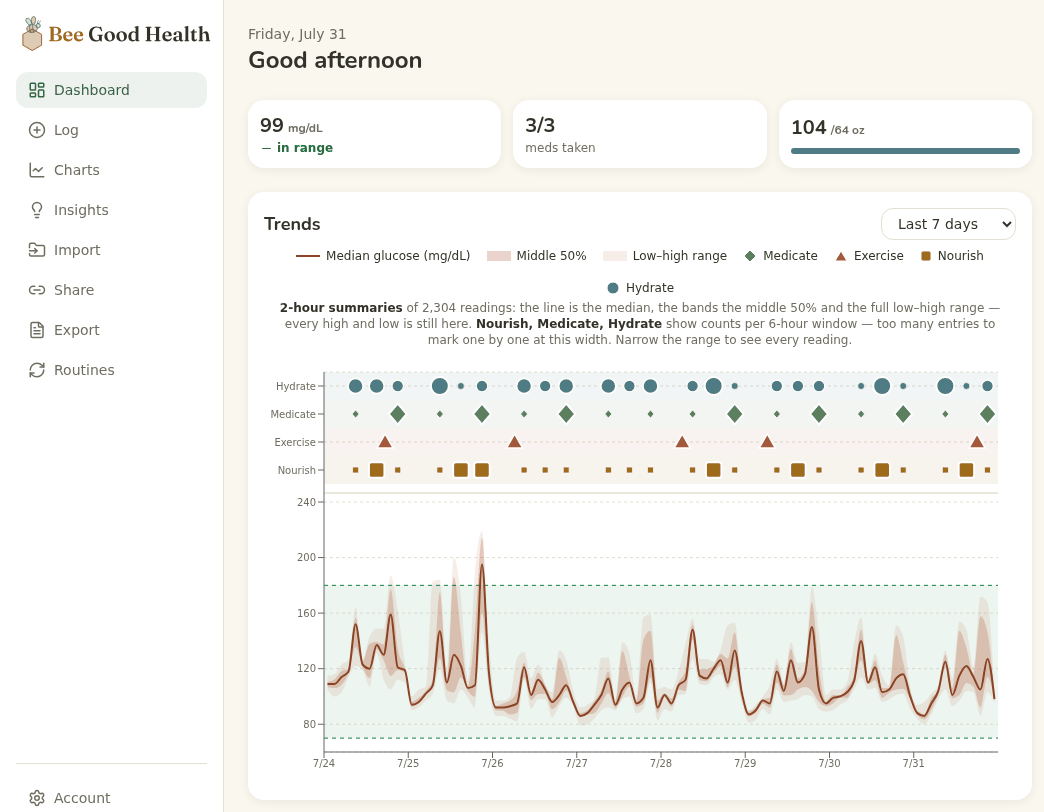Image resolution: width=1044 pixels, height=812 pixels.
Task: Expand the Last 7 days dropdown
Action: coord(948,224)
